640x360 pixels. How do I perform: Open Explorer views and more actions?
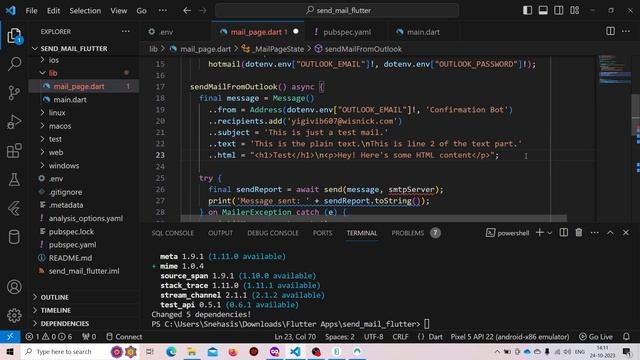(x=126, y=31)
